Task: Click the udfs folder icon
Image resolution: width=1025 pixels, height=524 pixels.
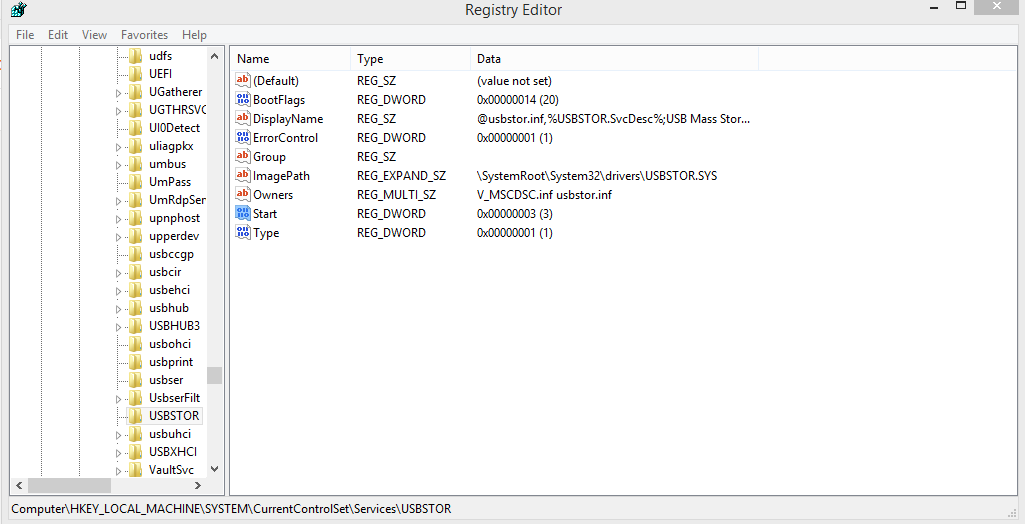Action: 135,56
